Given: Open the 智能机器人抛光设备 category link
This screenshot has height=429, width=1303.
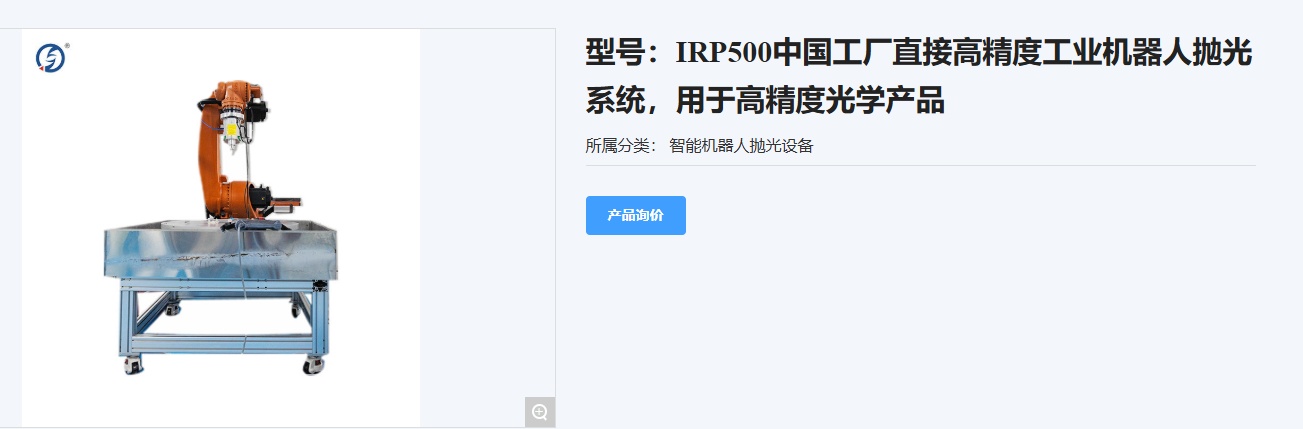Looking at the screenshot, I should (x=741, y=146).
